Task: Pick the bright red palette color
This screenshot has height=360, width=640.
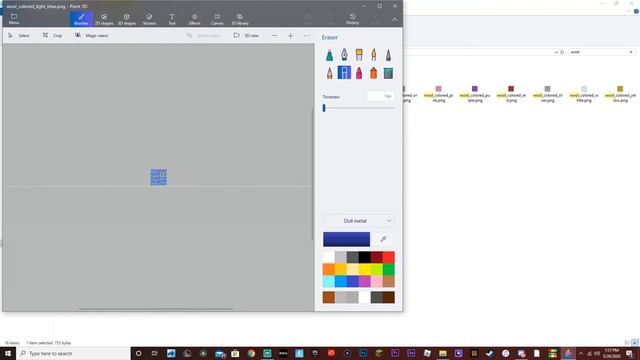Action: pyautogui.click(x=389, y=257)
